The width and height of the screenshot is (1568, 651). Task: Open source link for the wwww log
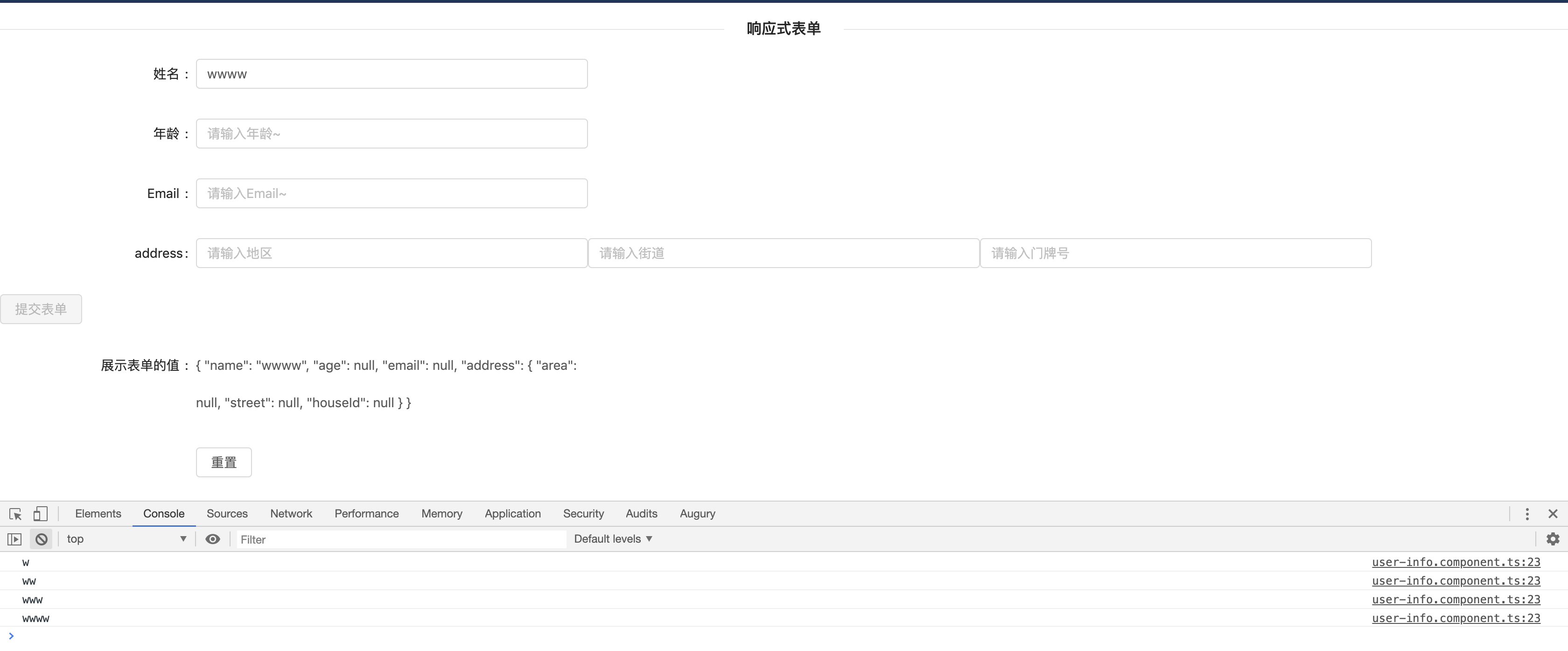[x=1456, y=618]
